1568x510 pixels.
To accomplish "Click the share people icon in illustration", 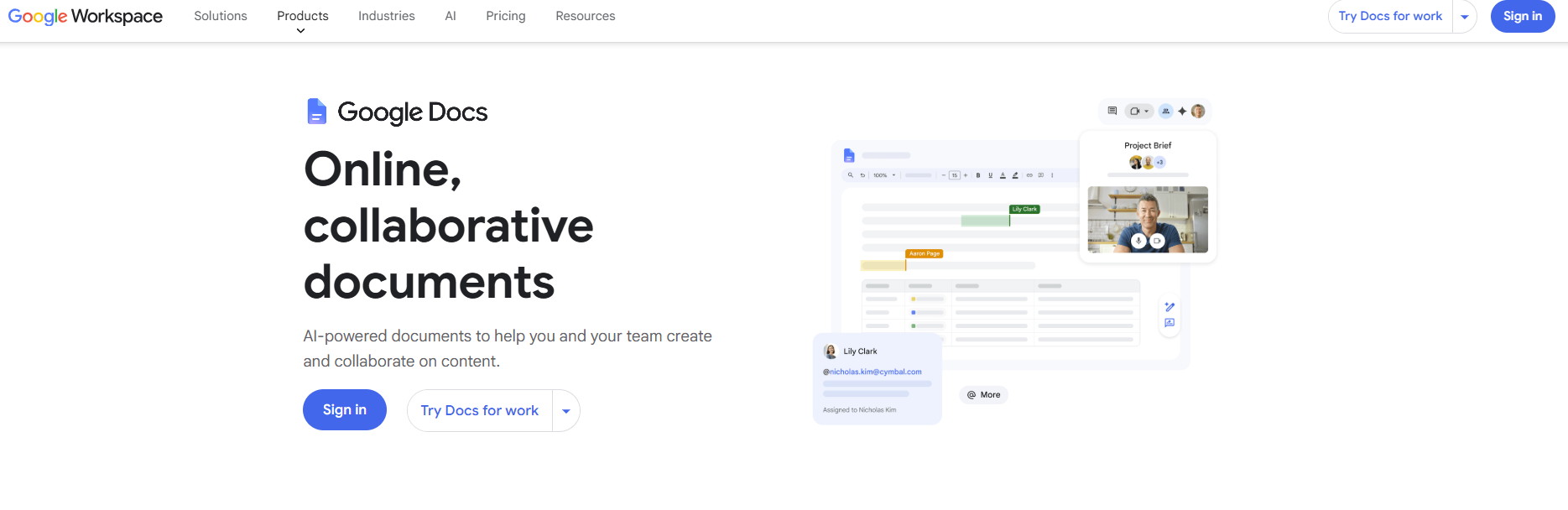I will pos(1165,111).
